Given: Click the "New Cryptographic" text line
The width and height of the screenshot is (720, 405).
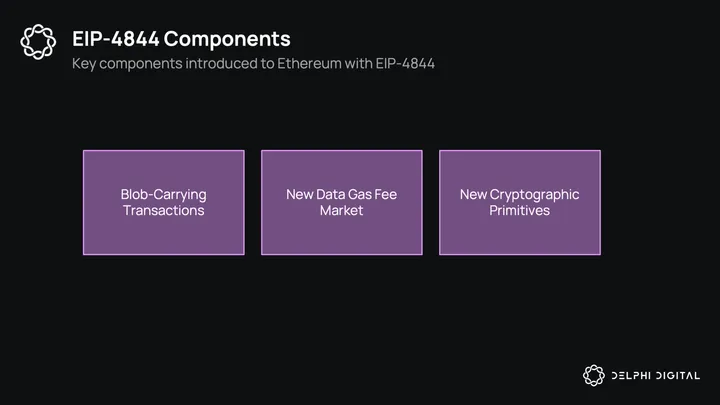Looking at the screenshot, I should (x=519, y=194).
